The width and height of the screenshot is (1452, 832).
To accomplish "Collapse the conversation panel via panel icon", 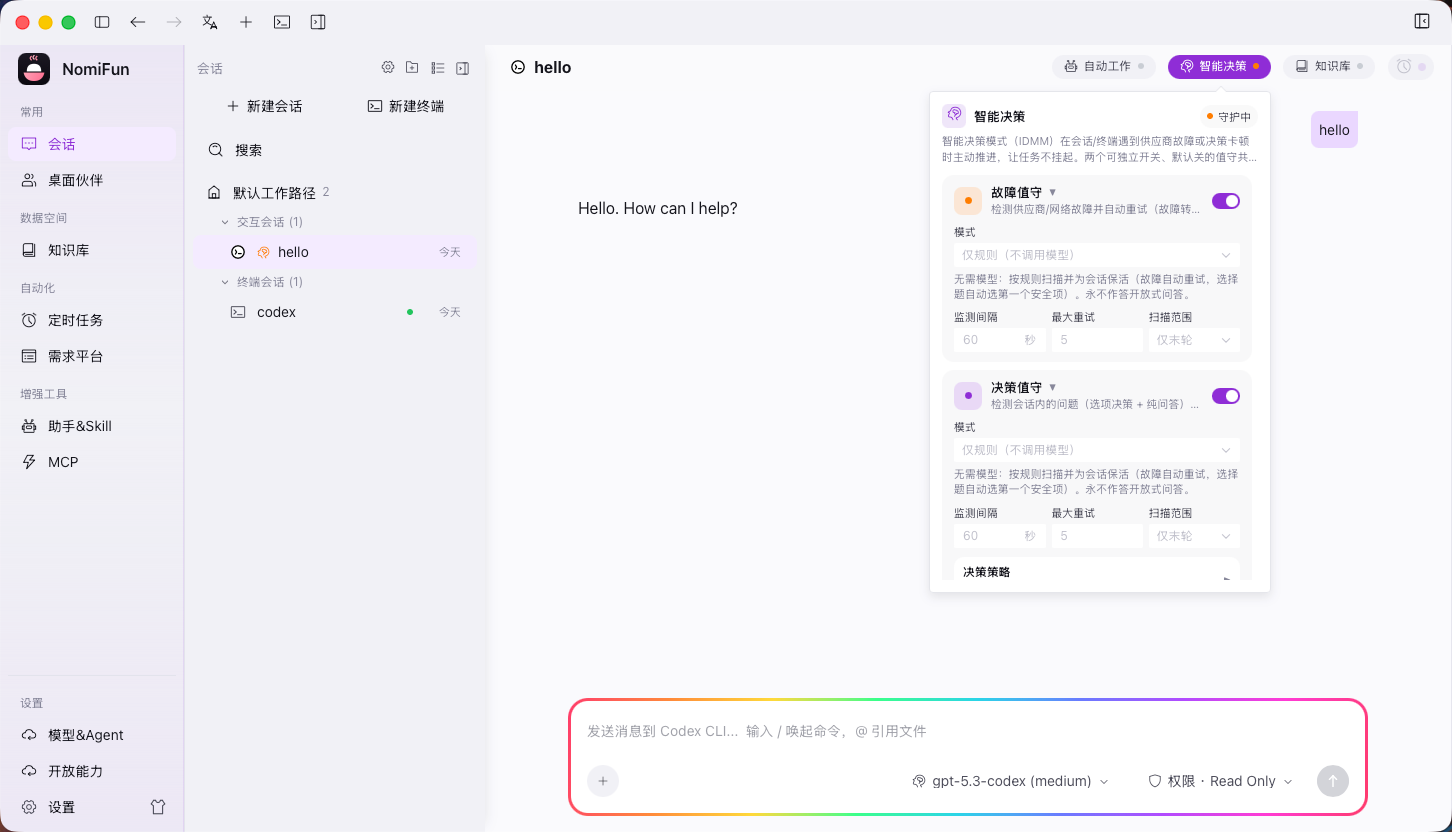I will click(462, 68).
